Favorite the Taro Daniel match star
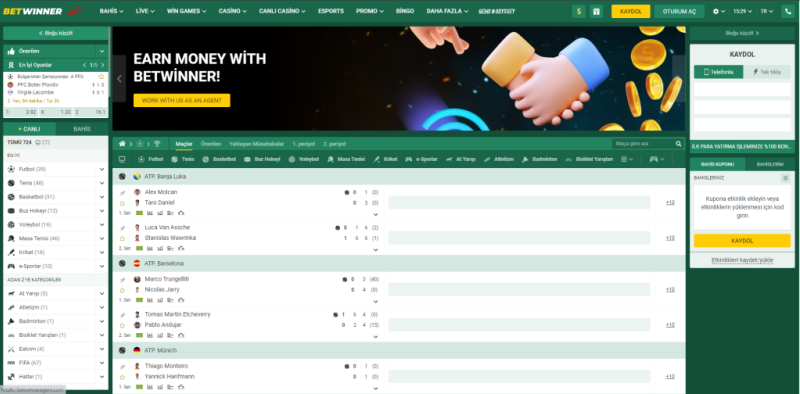The width and height of the screenshot is (800, 394). tap(122, 203)
